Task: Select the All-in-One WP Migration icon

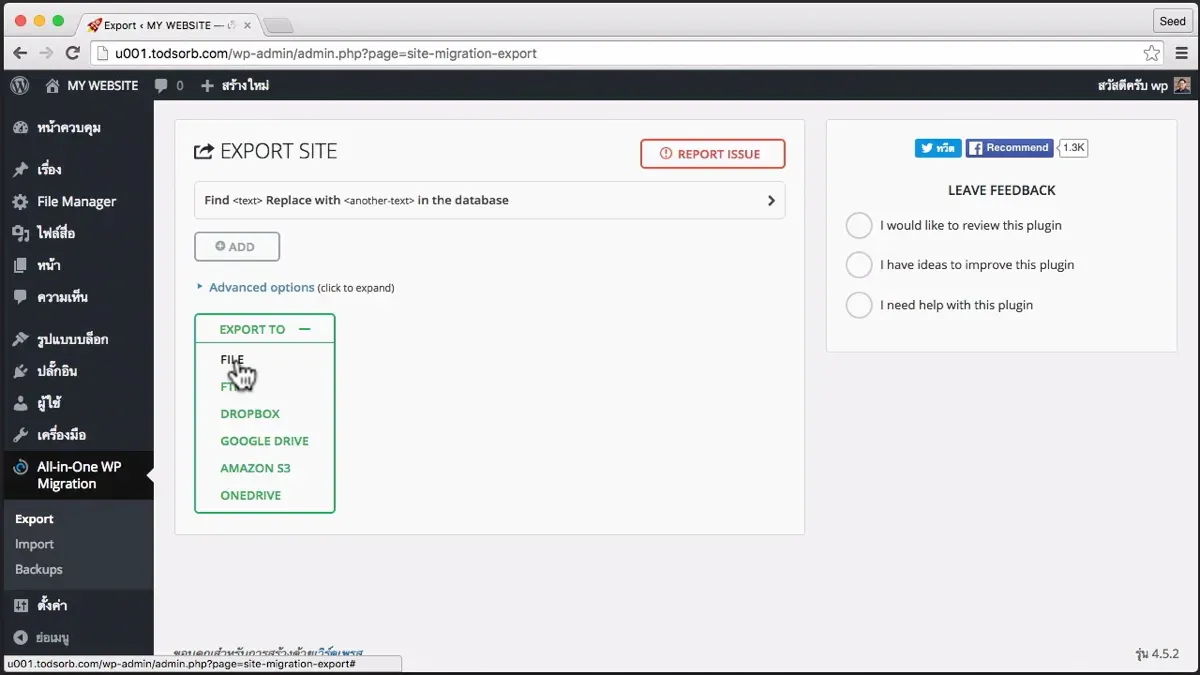Action: [x=17, y=467]
